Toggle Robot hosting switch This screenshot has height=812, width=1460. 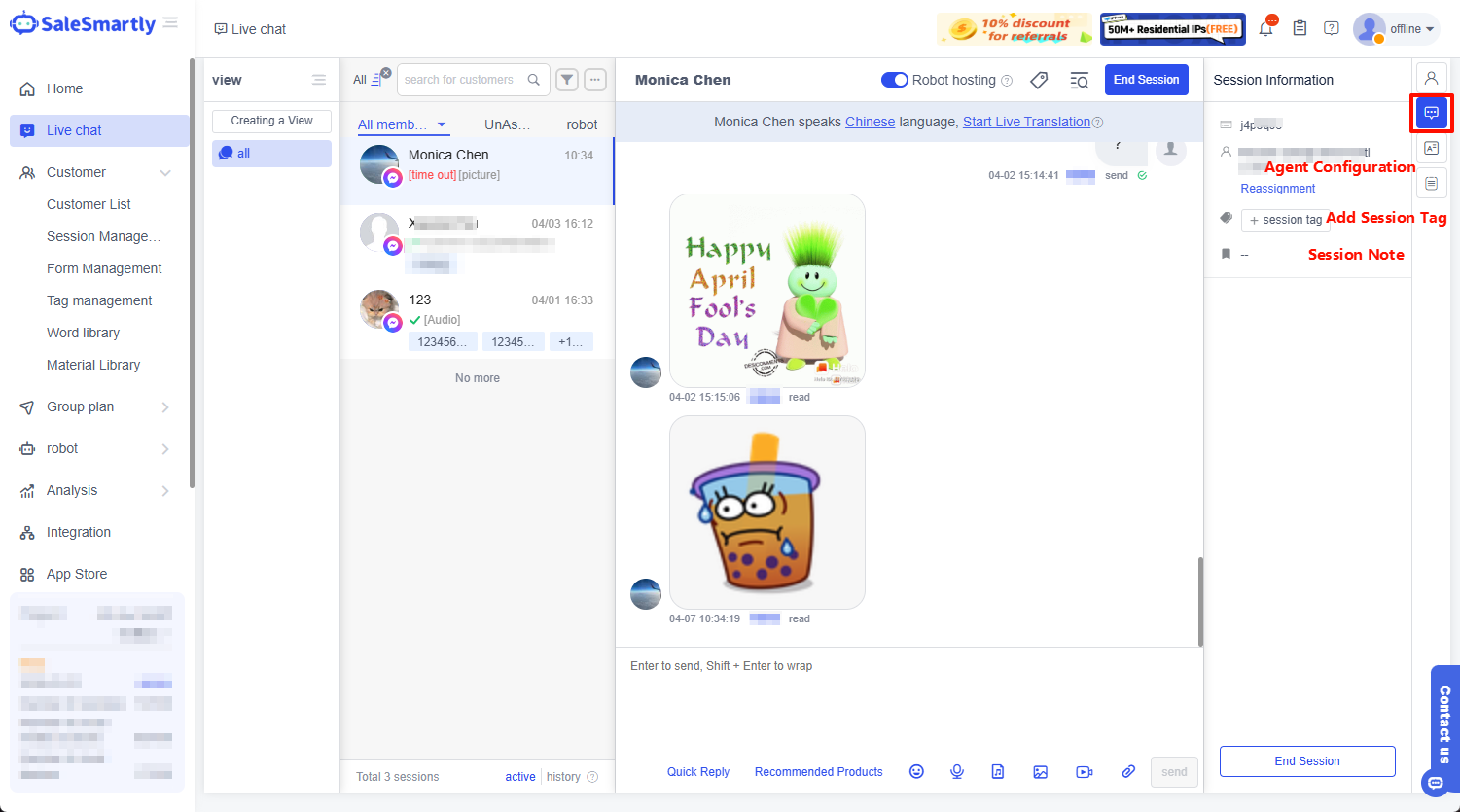point(894,80)
